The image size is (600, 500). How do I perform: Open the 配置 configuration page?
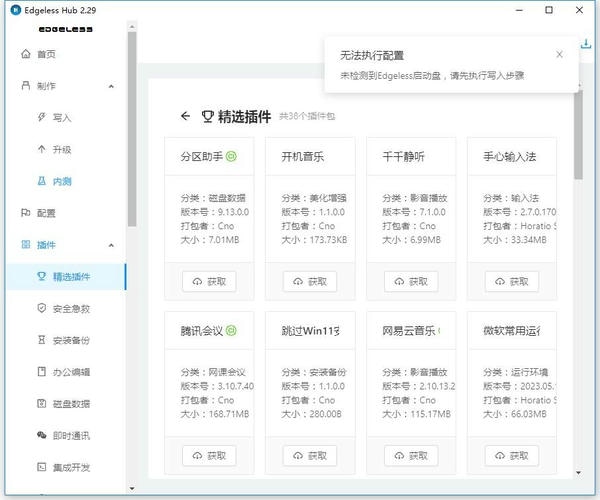(x=66, y=213)
